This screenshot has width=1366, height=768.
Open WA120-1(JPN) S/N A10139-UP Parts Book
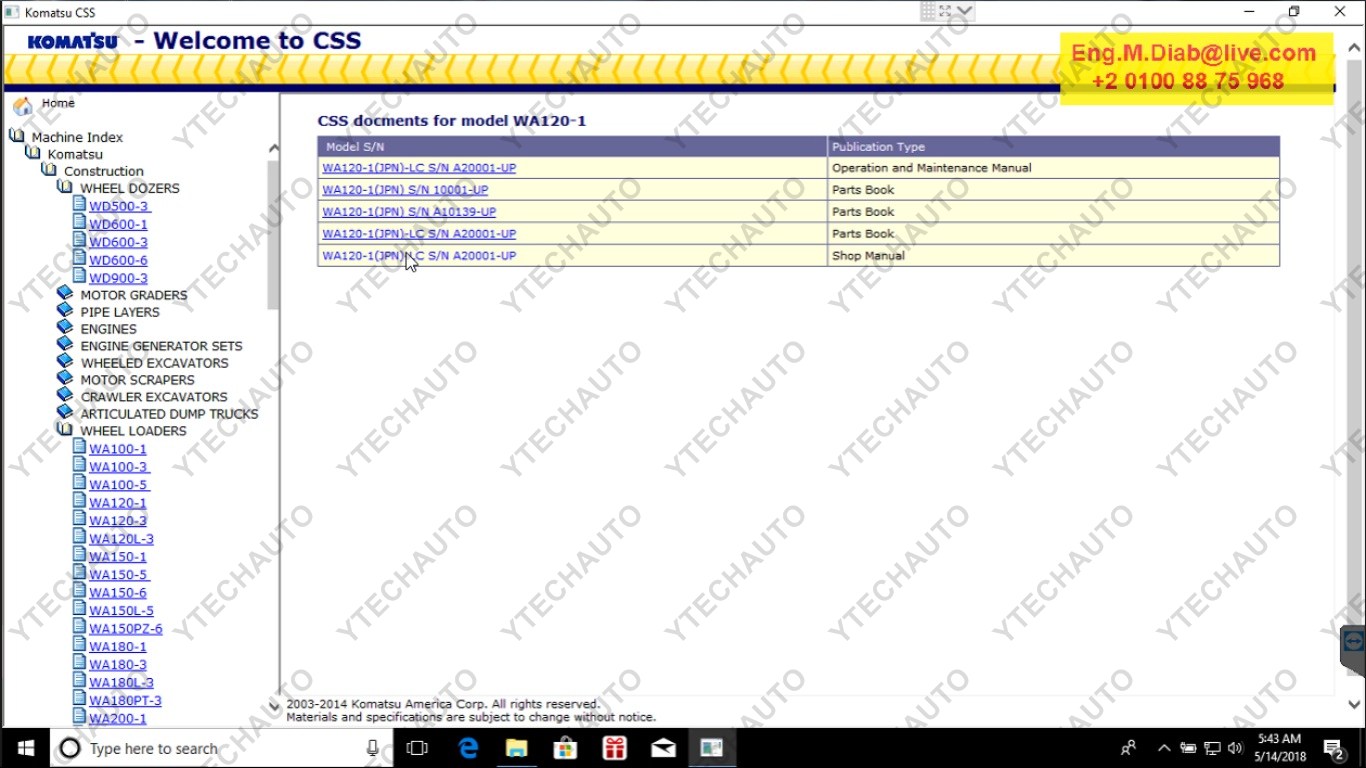(x=409, y=212)
